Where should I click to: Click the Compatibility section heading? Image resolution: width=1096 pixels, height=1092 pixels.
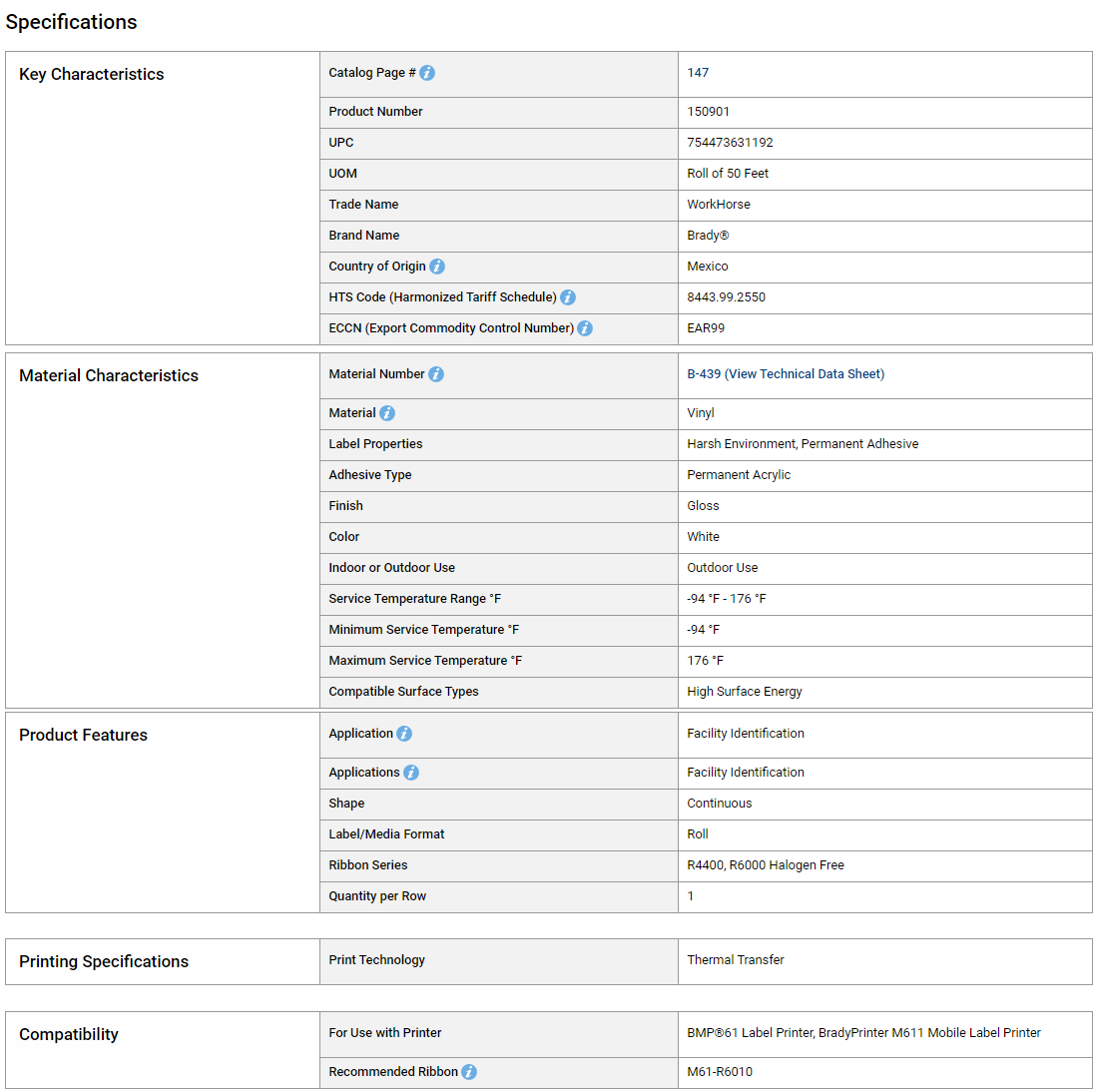(x=69, y=1034)
